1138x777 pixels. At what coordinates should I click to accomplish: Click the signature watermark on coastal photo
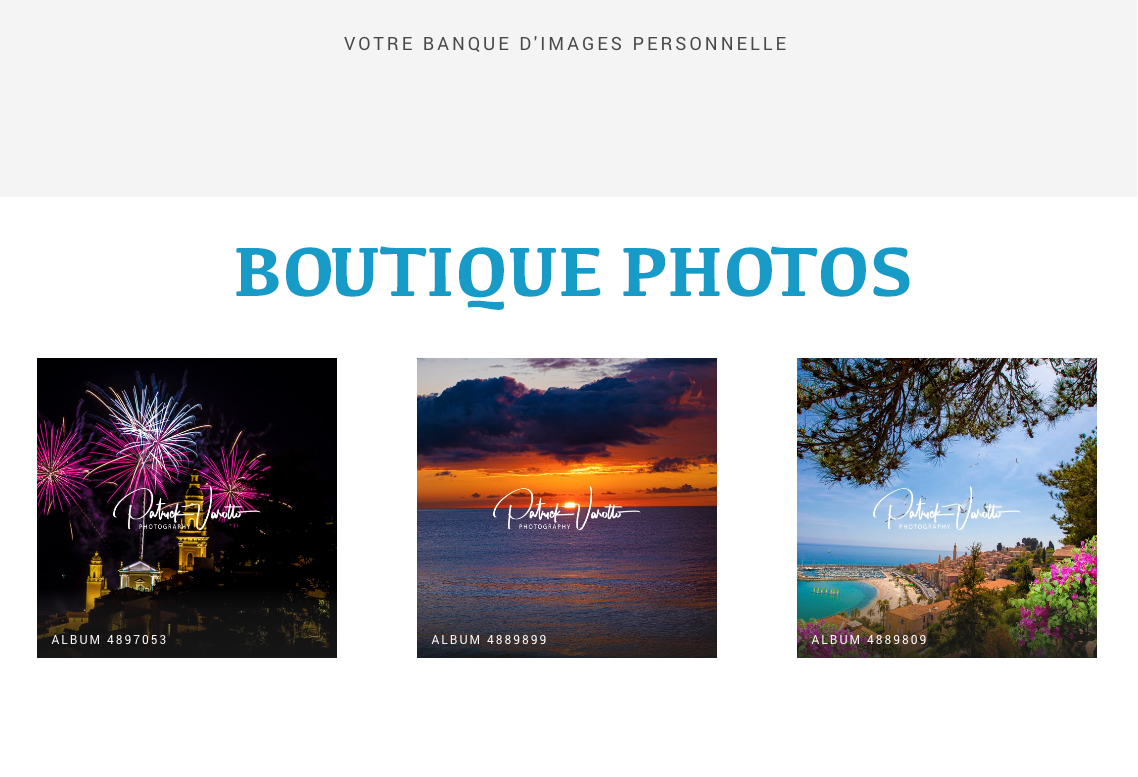947,509
